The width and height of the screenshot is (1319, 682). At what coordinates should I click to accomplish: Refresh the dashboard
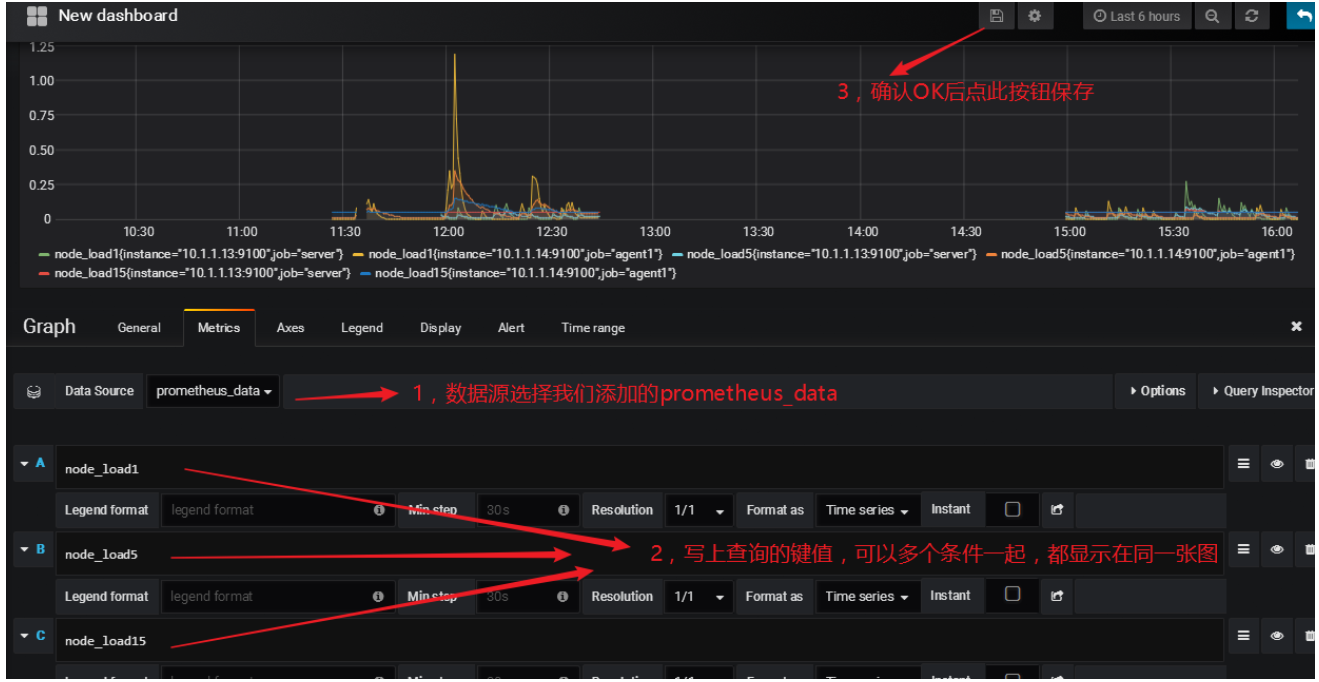[1251, 16]
